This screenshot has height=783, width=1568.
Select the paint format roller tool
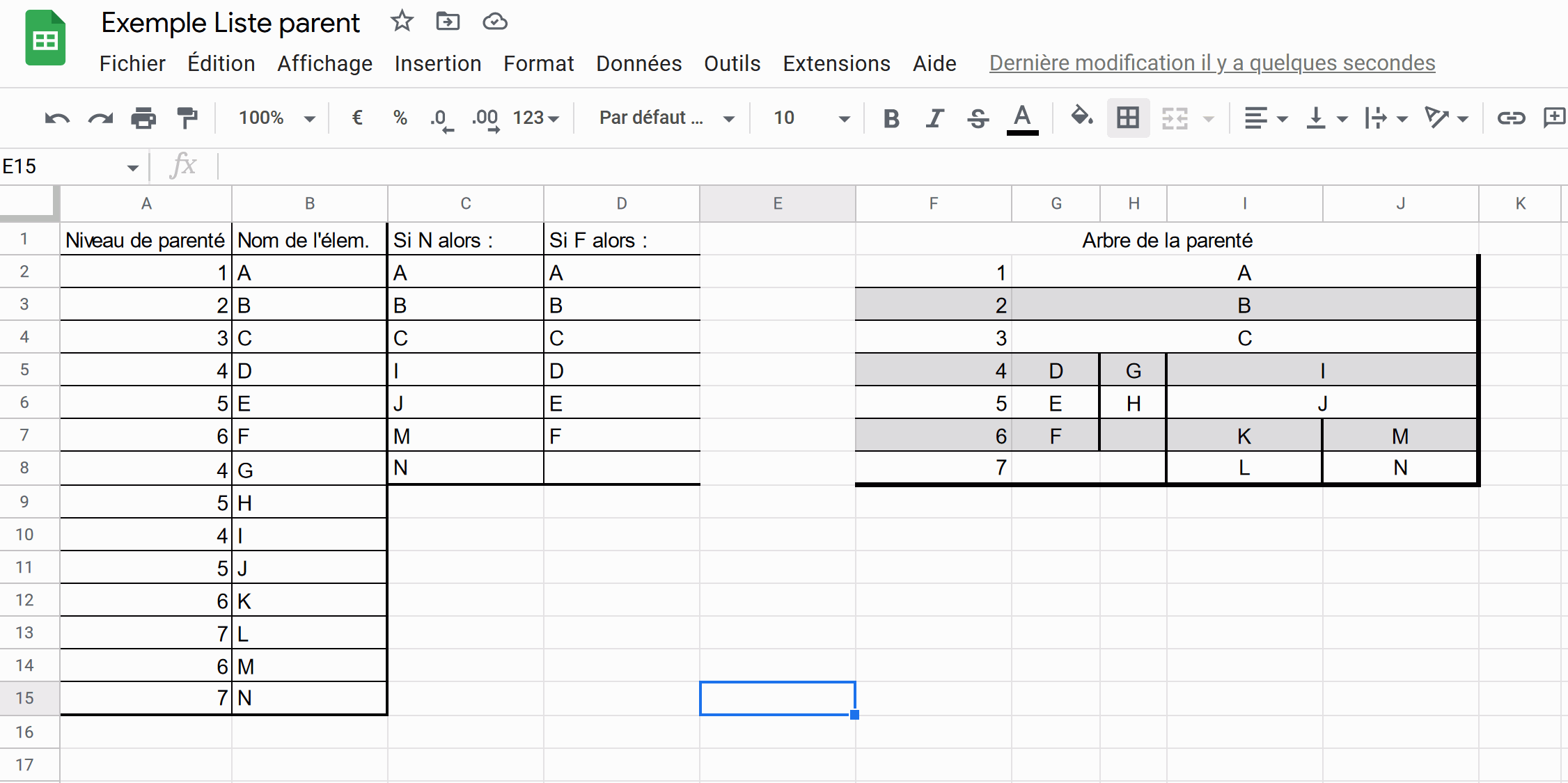(x=187, y=118)
